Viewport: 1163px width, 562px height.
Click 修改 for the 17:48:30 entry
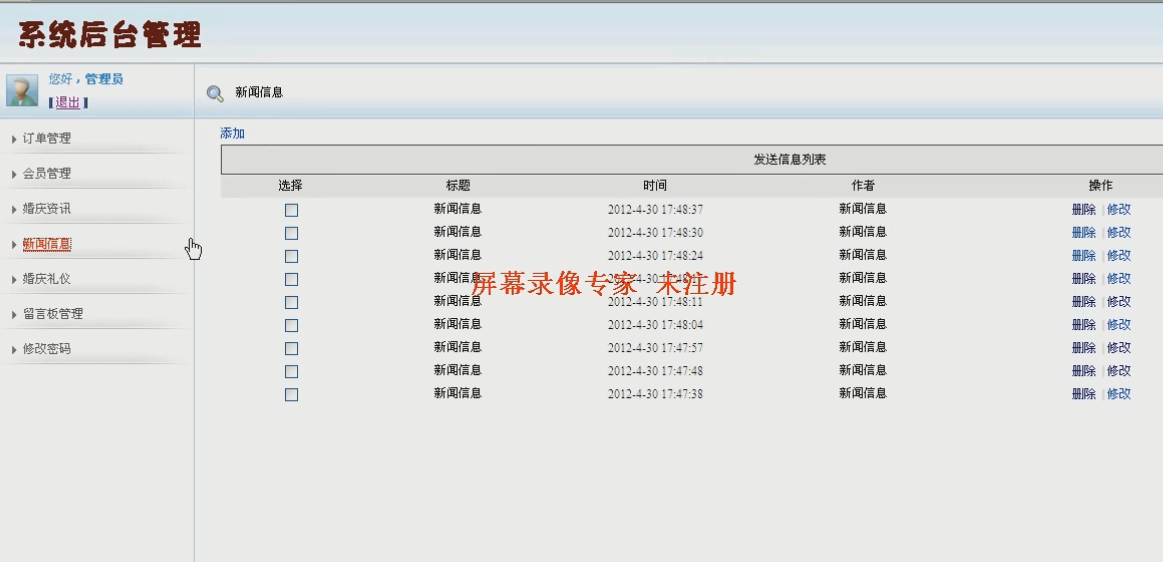pyautogui.click(x=1118, y=233)
